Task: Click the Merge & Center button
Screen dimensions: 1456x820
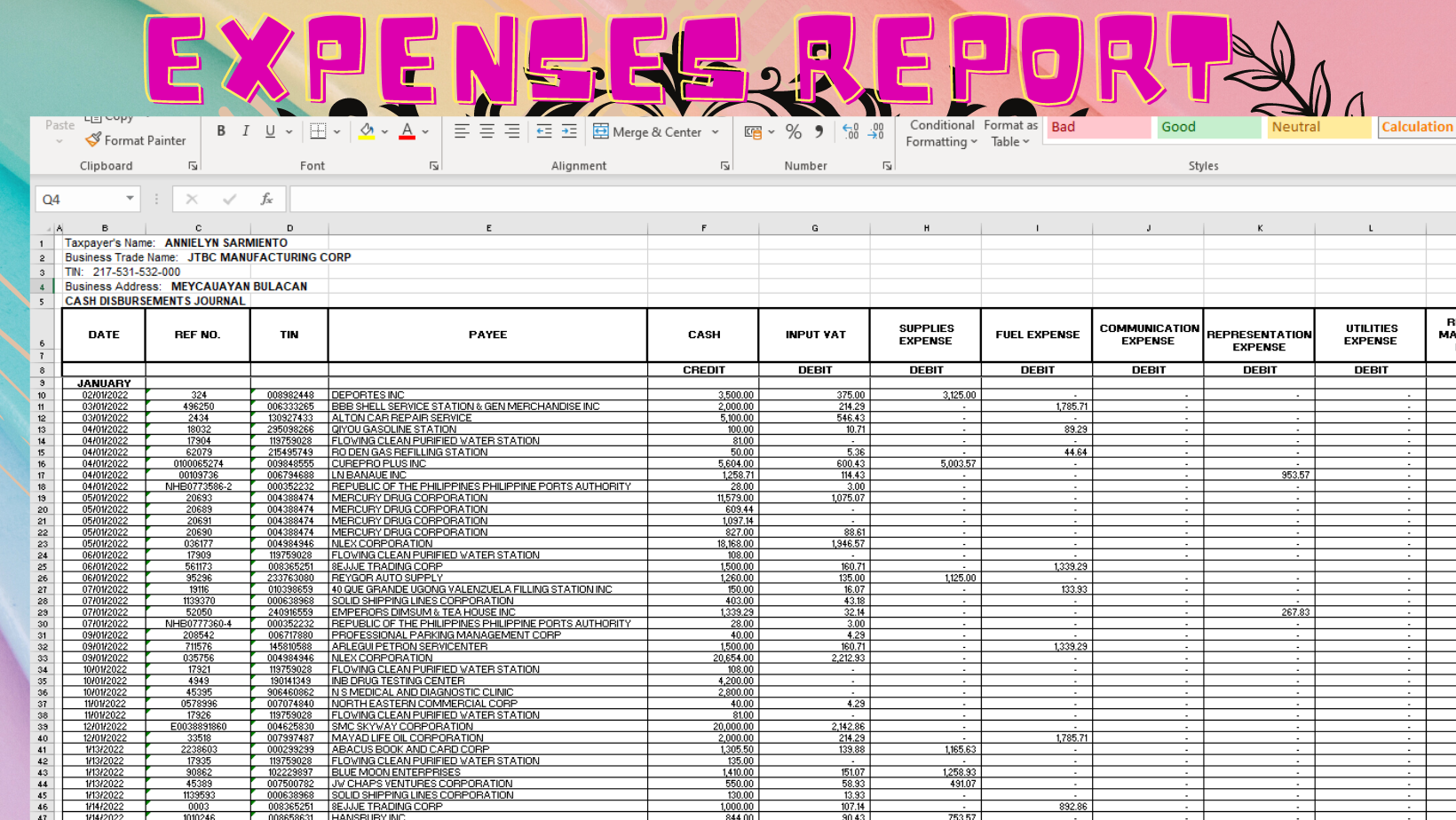Action: point(647,131)
